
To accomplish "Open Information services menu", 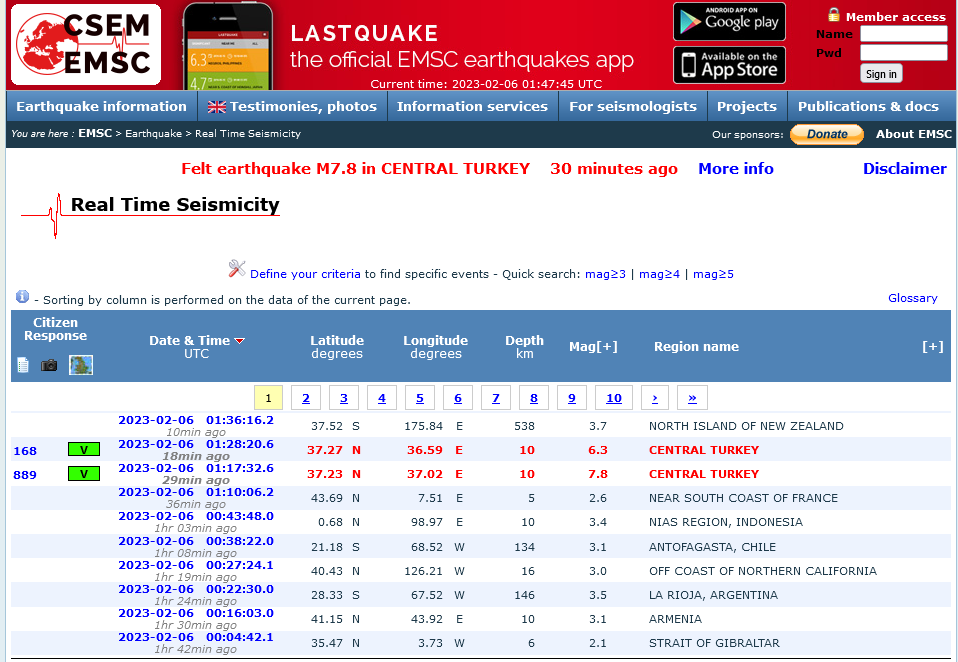I will [x=472, y=106].
